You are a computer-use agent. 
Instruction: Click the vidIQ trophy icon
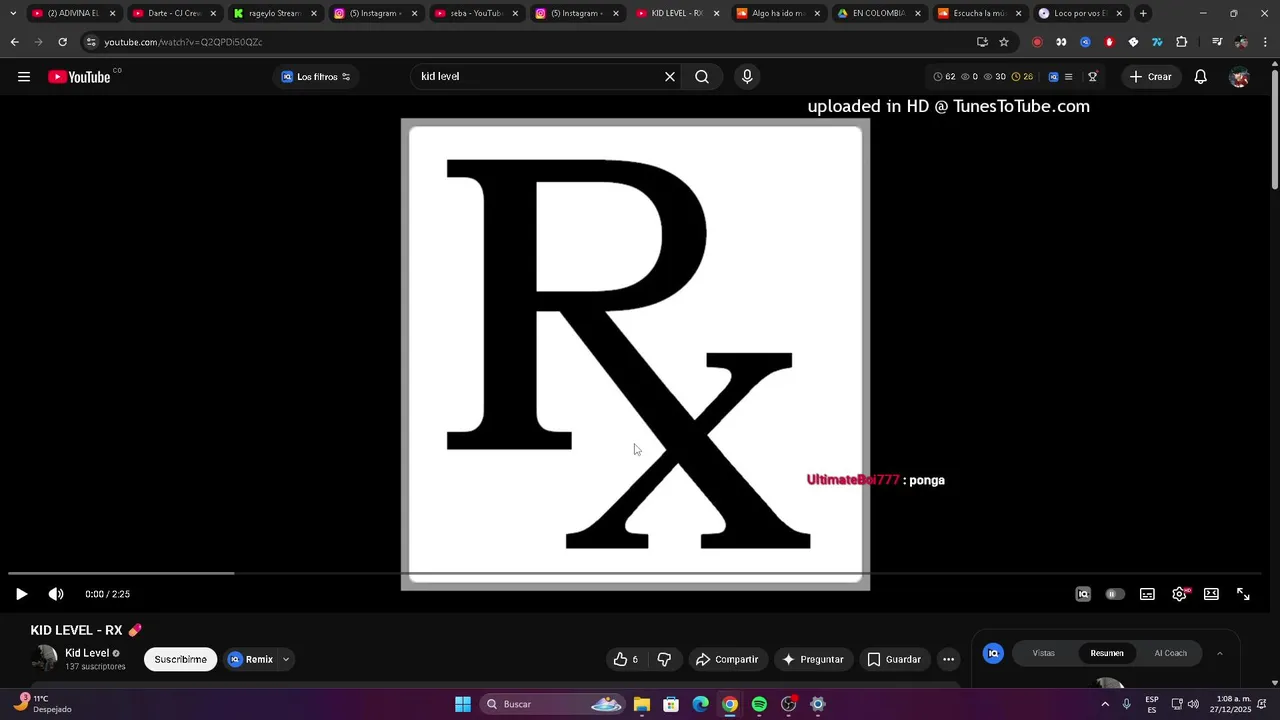tap(1093, 77)
